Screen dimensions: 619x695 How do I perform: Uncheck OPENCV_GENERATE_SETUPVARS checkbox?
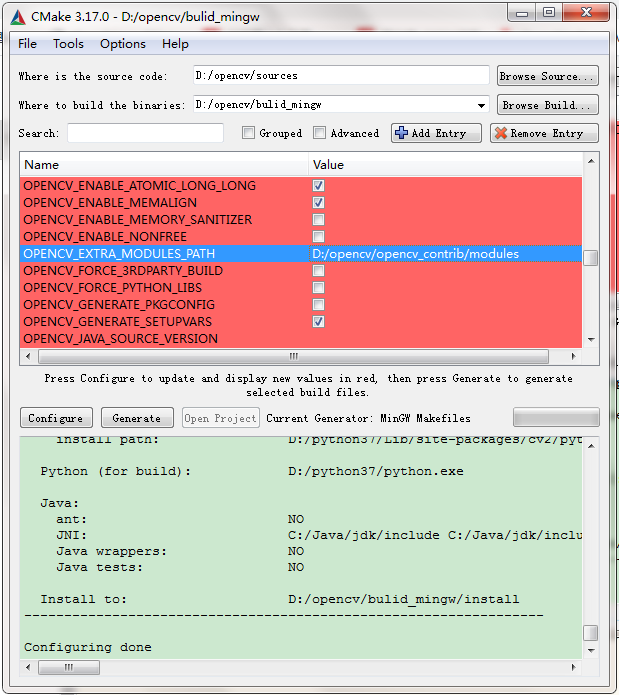[x=318, y=321]
